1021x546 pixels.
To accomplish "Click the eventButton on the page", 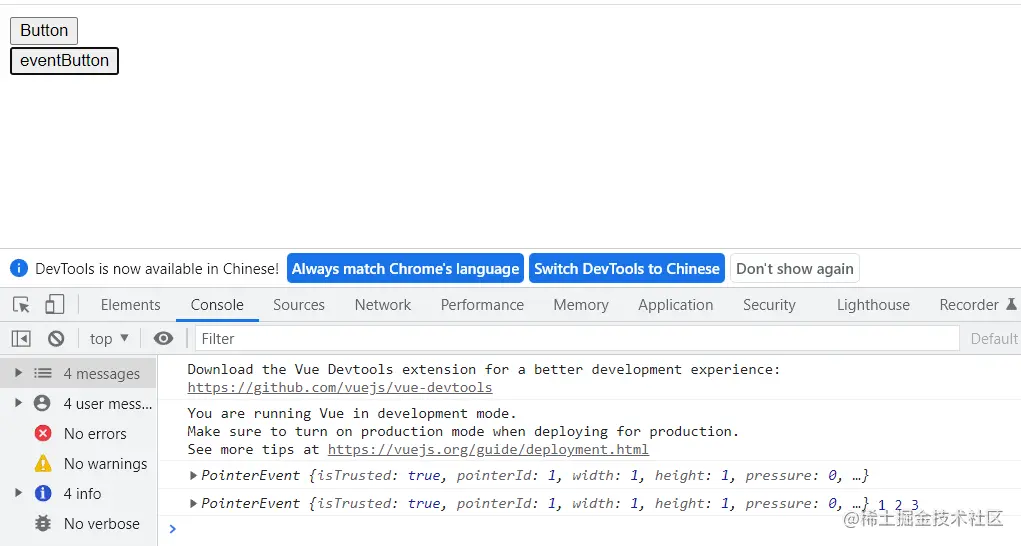I will pos(64,61).
